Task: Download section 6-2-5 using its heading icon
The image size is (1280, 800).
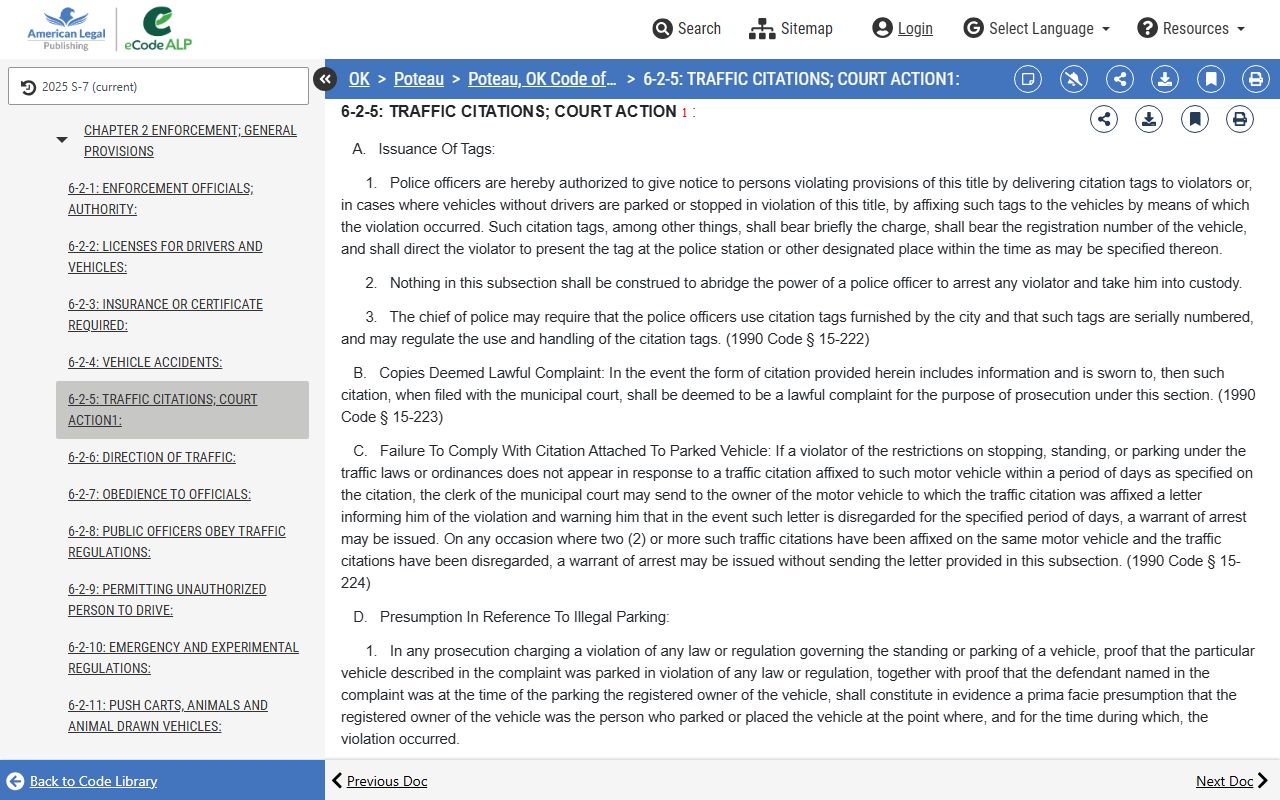Action: click(1149, 120)
